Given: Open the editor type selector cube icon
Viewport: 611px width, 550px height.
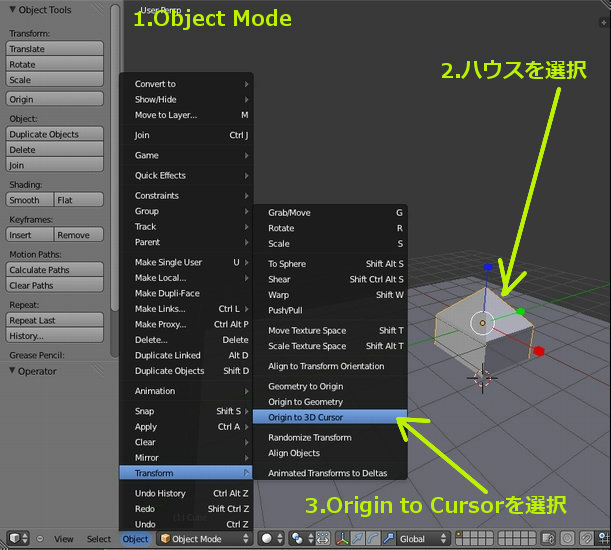Looking at the screenshot, I should tap(18, 538).
